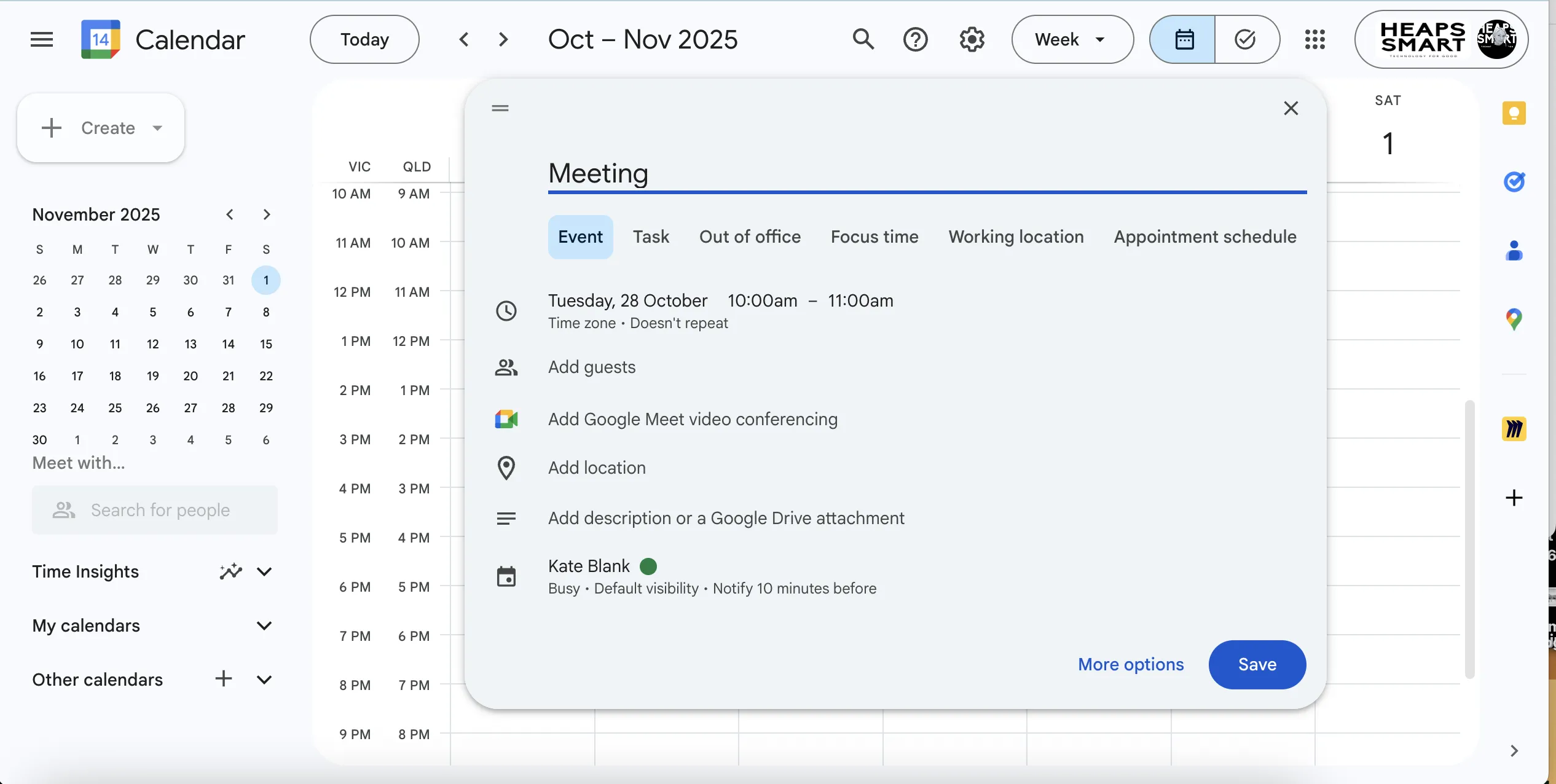Click the dialog drag handle
Image resolution: width=1556 pixels, height=784 pixels.
tap(500, 108)
